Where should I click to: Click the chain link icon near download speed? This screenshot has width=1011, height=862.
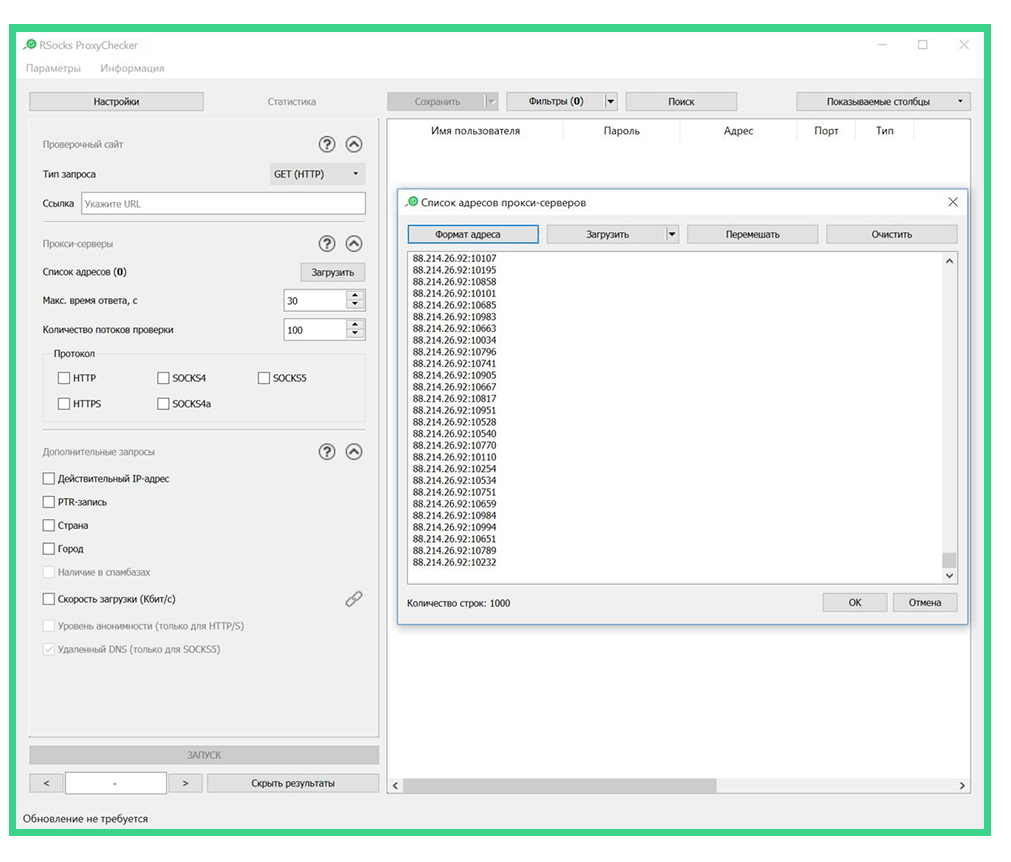click(x=353, y=599)
